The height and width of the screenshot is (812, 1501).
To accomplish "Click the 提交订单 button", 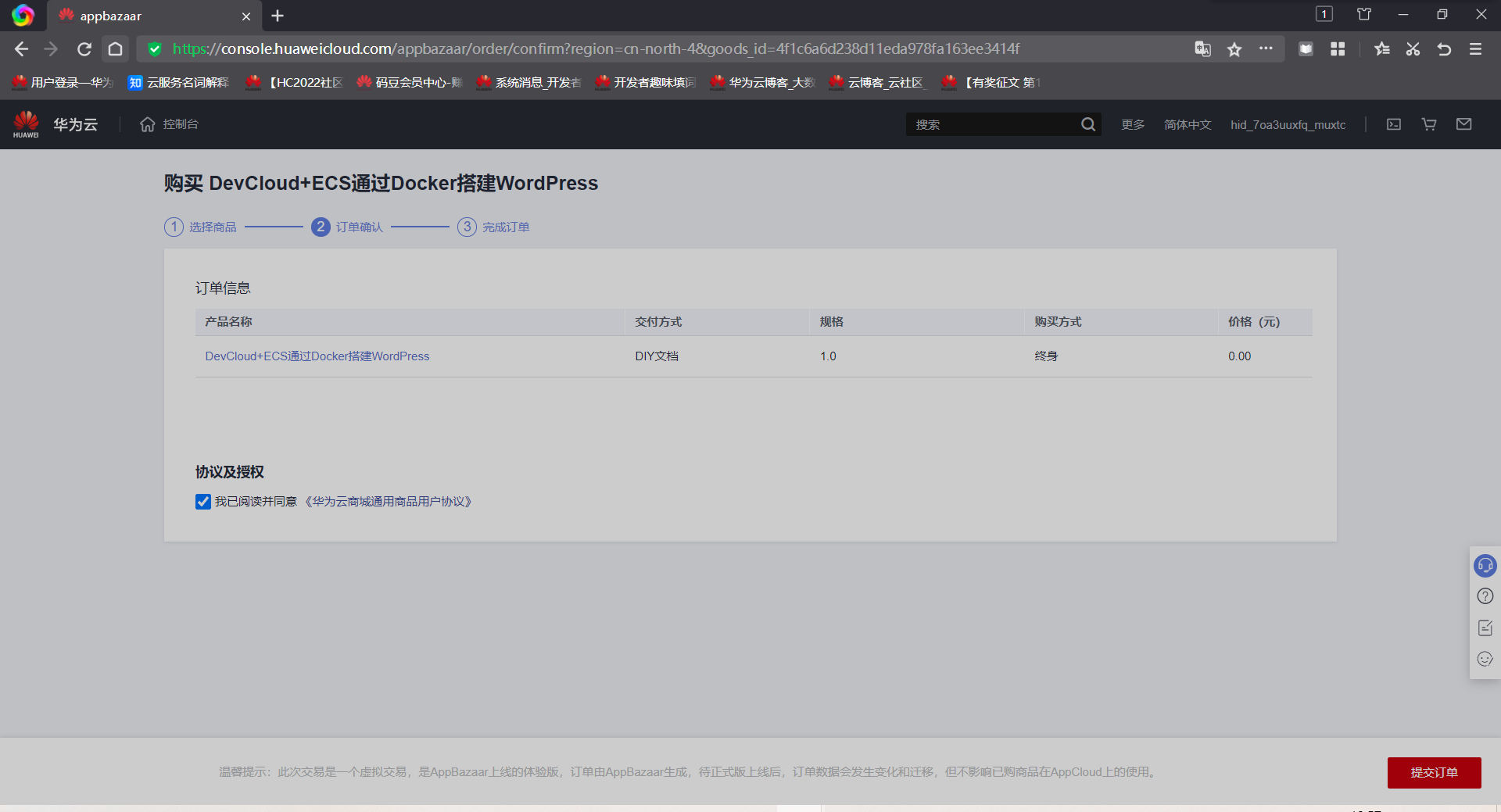I will (x=1435, y=773).
